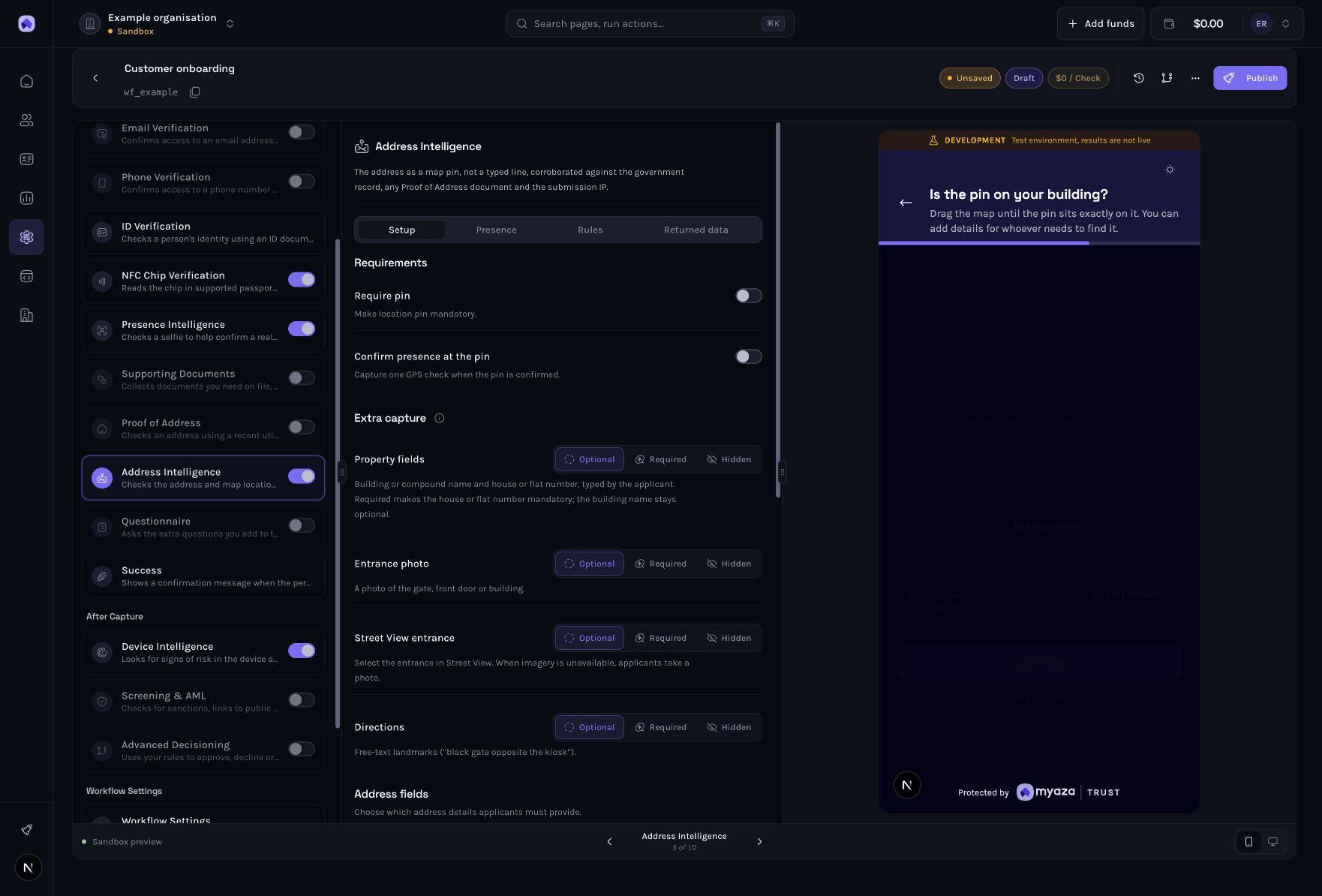Switch to the Rules tab
Viewport: 1322px width, 896px height.
pos(590,230)
